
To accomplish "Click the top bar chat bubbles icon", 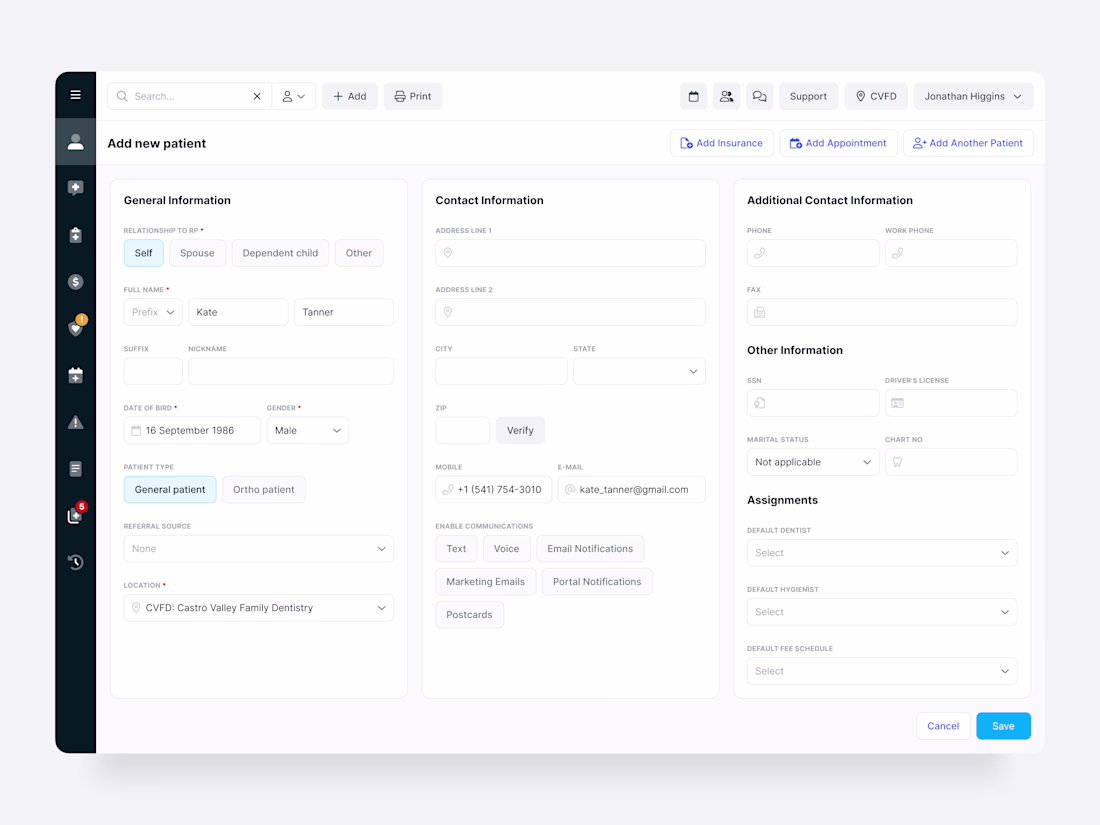I will [759, 96].
